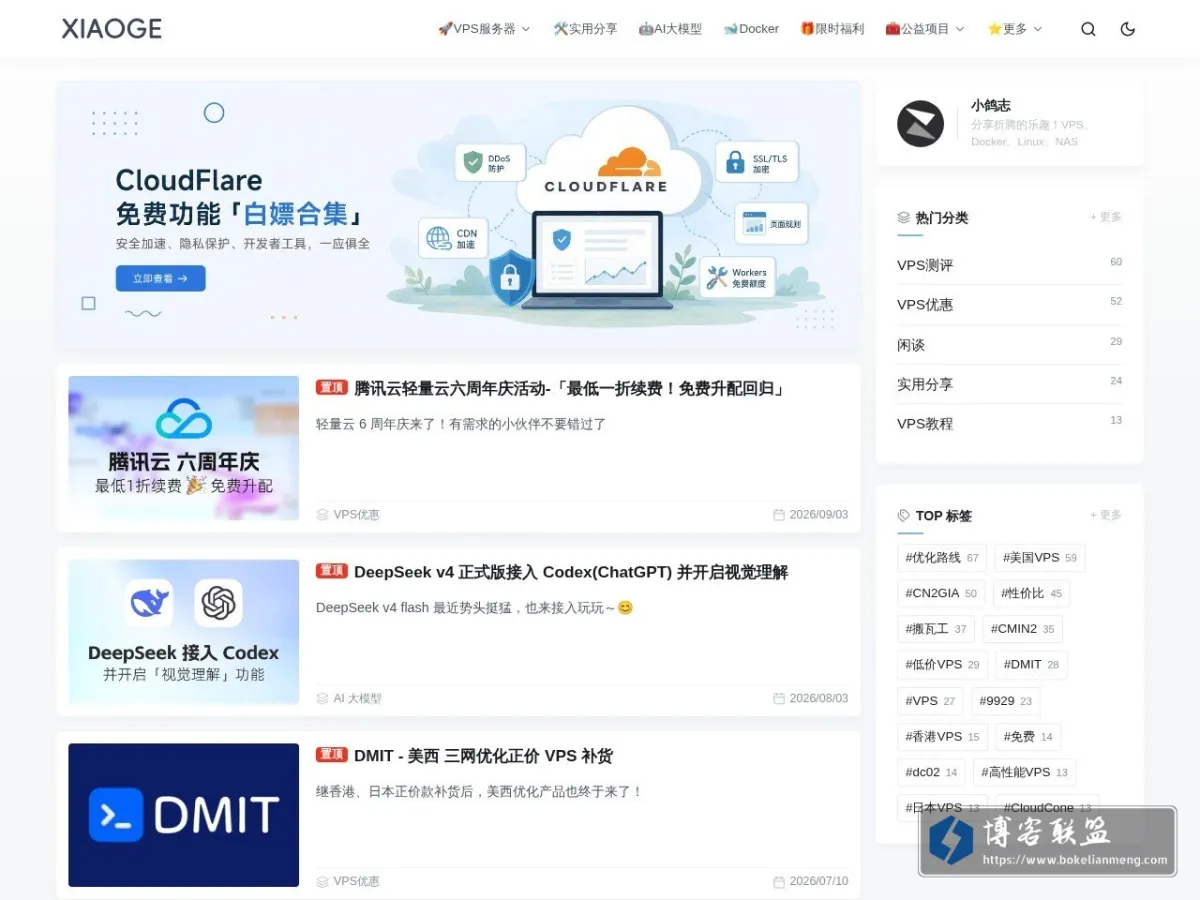Select the #高性能VPS tag
The width and height of the screenshot is (1200, 900).
[x=1024, y=772]
